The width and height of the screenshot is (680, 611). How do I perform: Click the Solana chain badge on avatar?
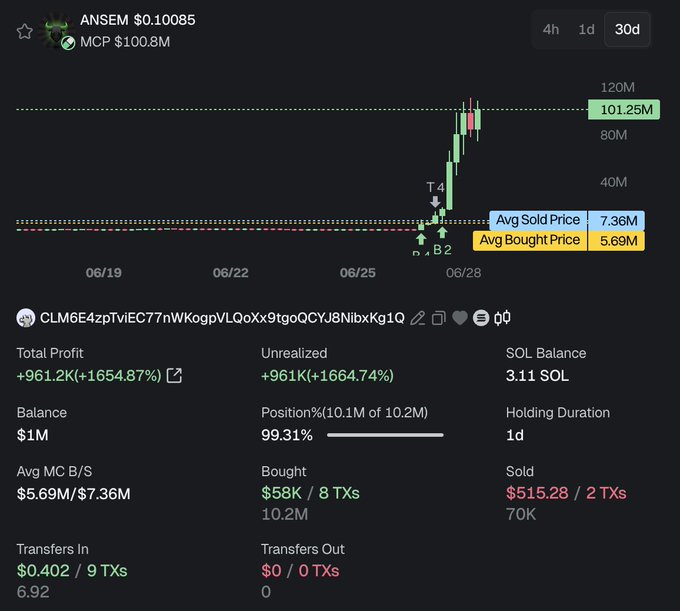(x=68, y=43)
